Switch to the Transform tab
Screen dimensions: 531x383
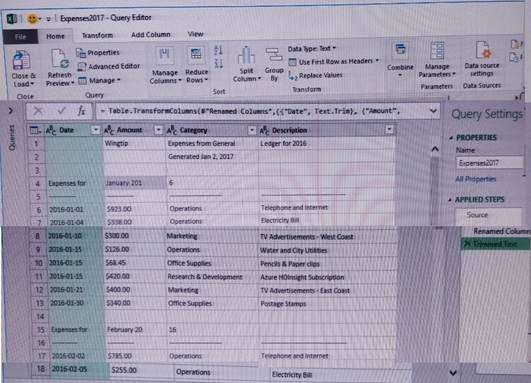tap(98, 35)
